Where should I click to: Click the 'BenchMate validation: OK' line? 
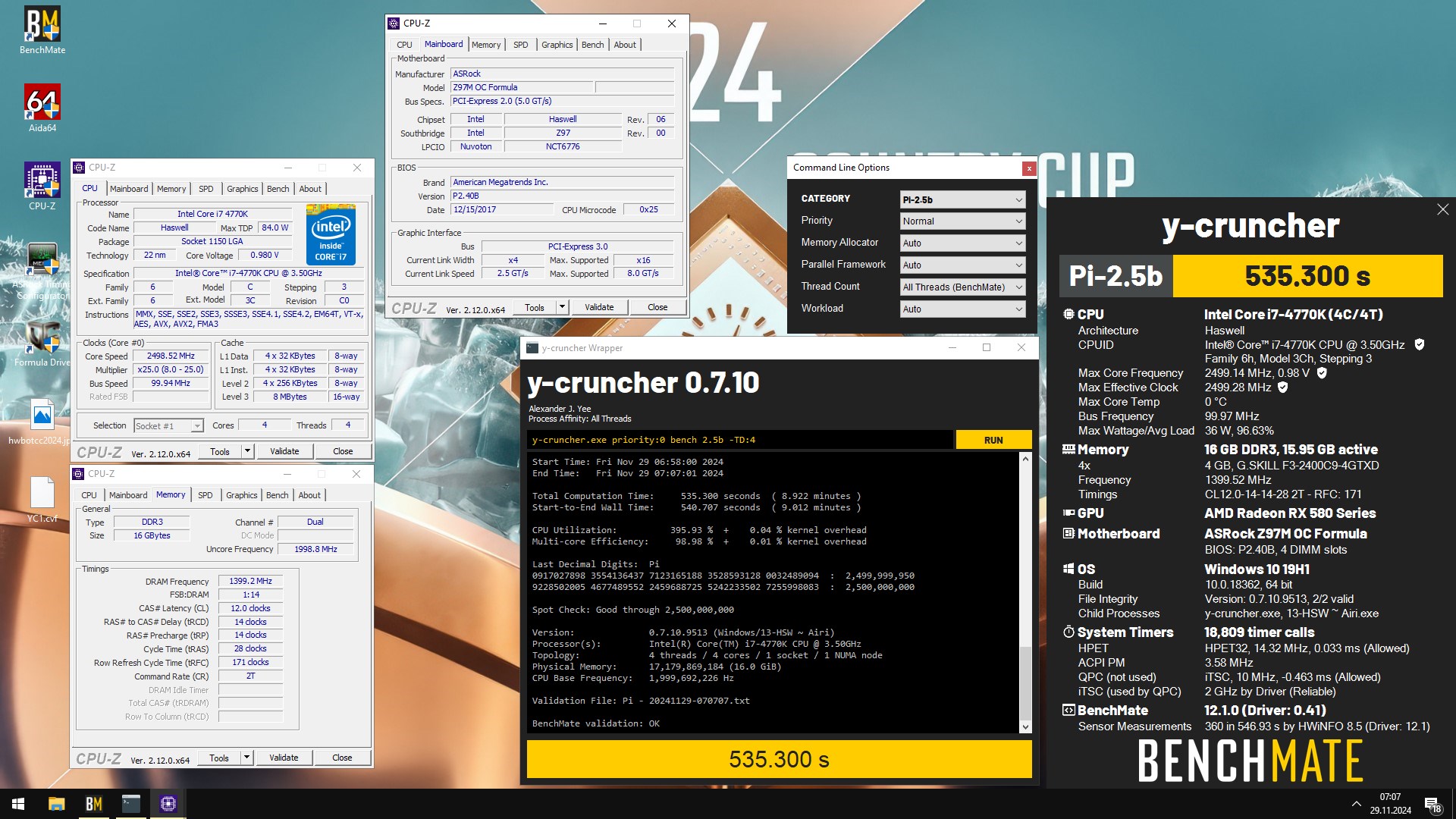[596, 723]
